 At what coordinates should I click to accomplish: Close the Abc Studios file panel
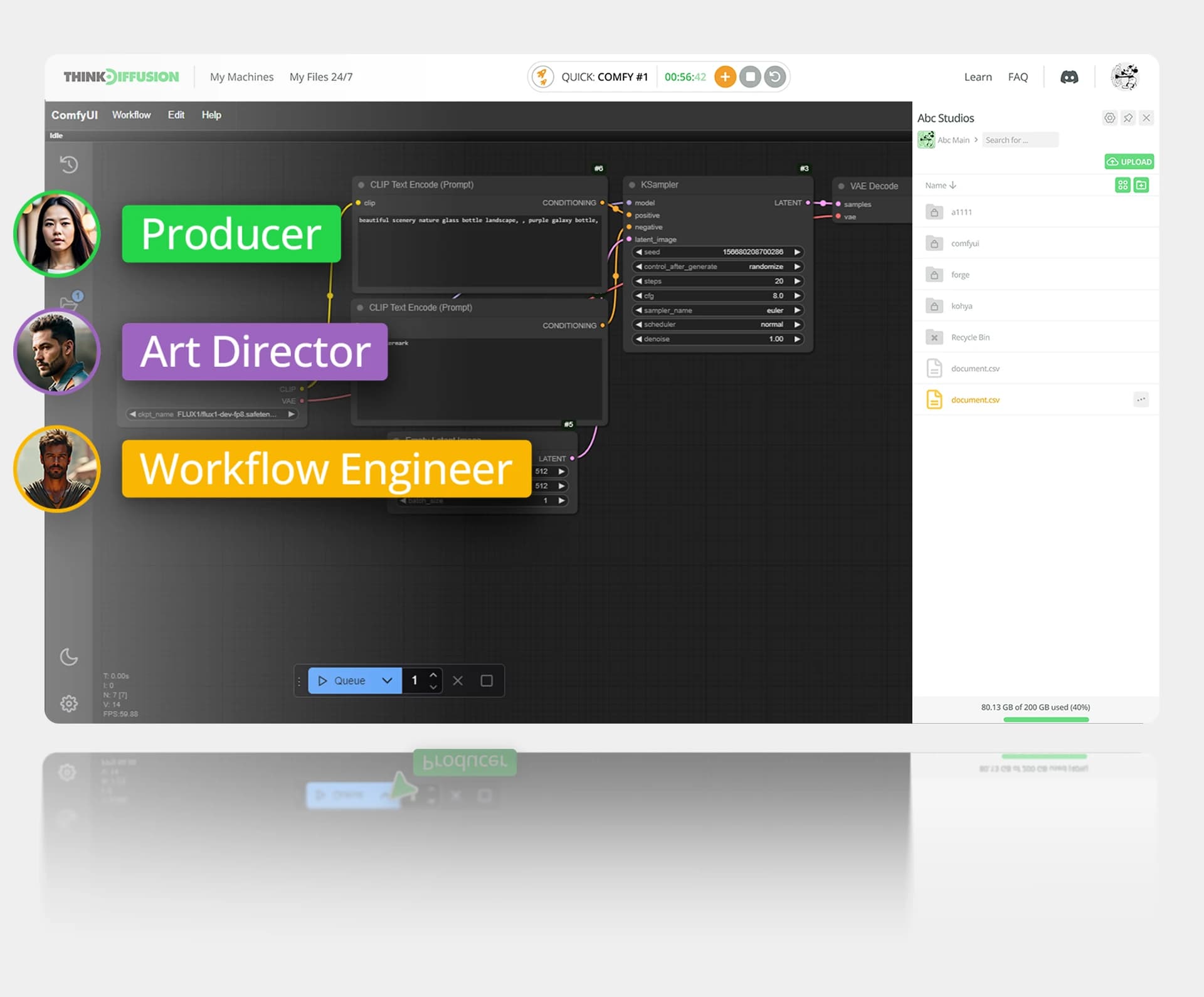pos(1146,118)
